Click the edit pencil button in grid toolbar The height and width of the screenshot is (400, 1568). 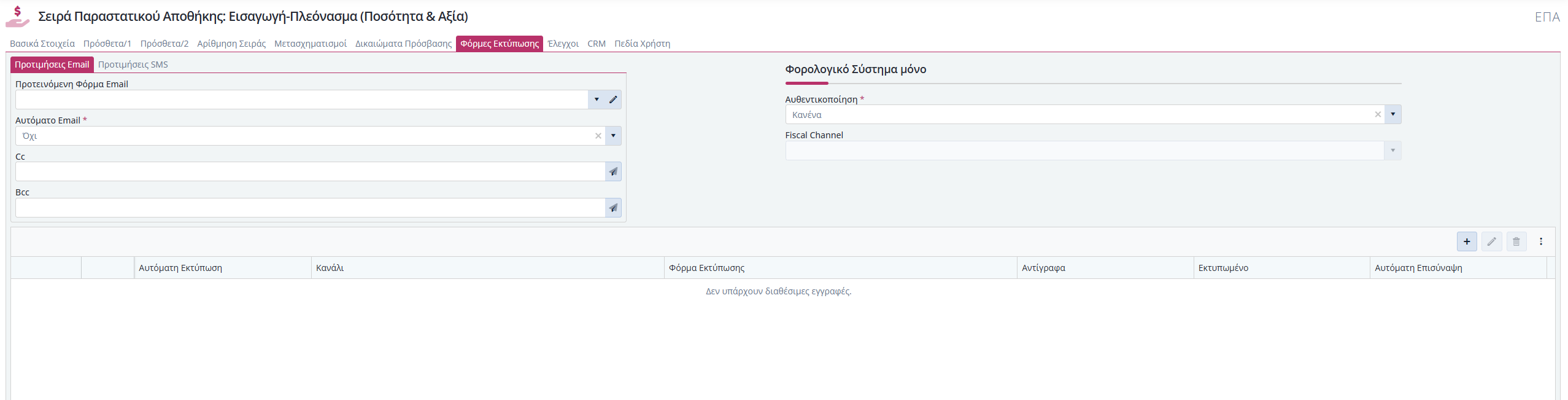coord(1491,241)
